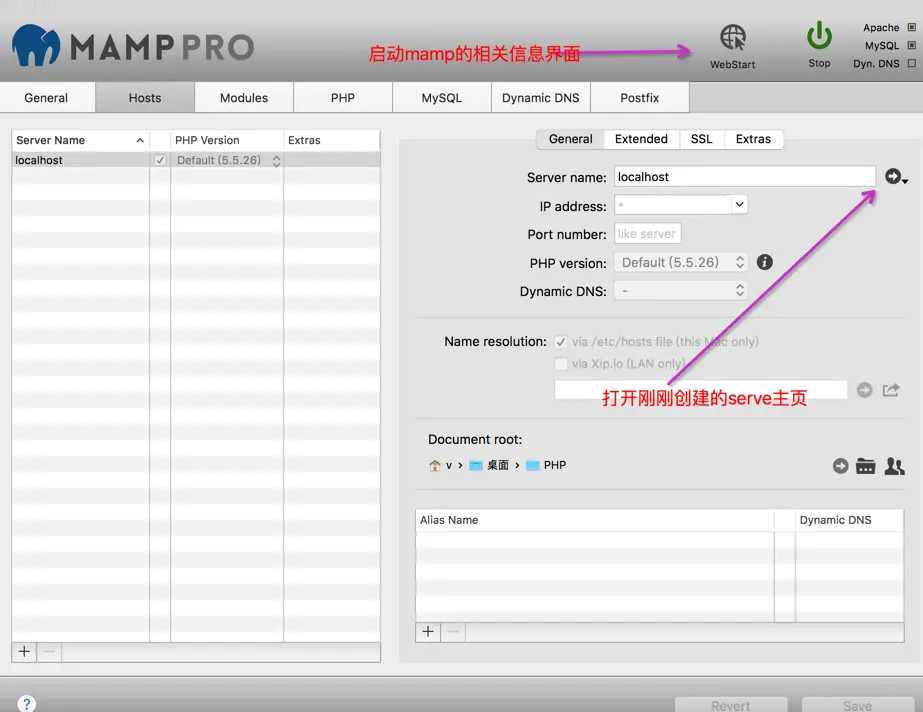This screenshot has width=923, height=712.
Task: Add a new host with plus button
Action: click(24, 651)
